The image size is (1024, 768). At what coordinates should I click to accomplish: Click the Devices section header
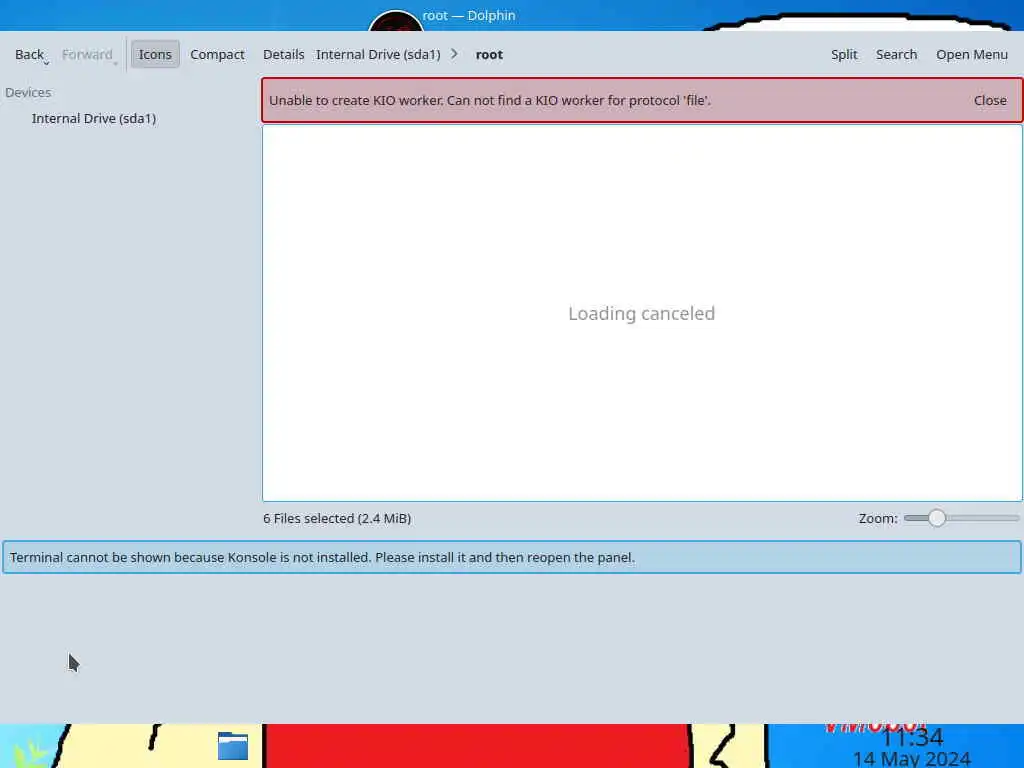click(x=28, y=93)
